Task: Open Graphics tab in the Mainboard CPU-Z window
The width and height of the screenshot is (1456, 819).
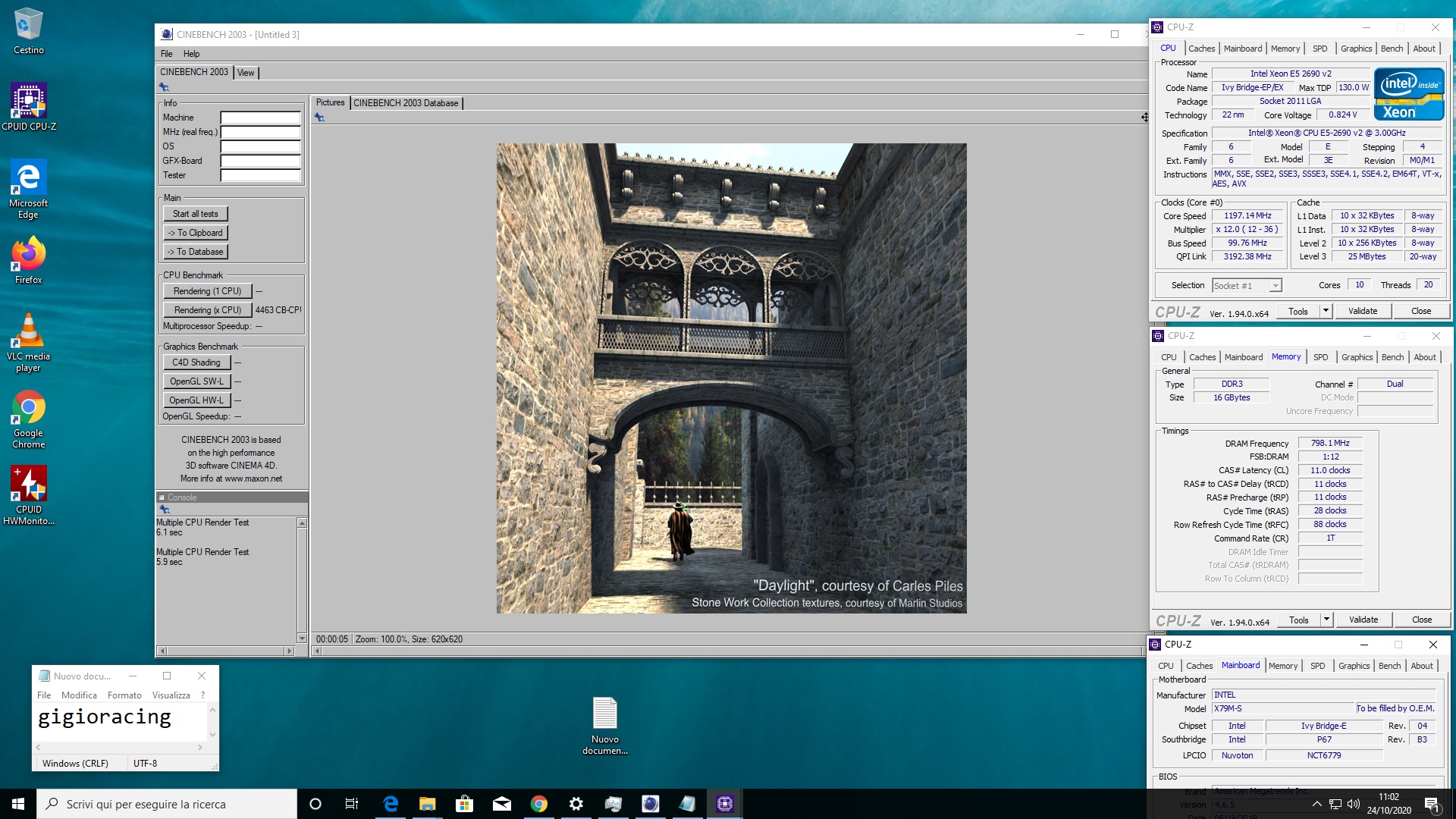Action: (1354, 666)
